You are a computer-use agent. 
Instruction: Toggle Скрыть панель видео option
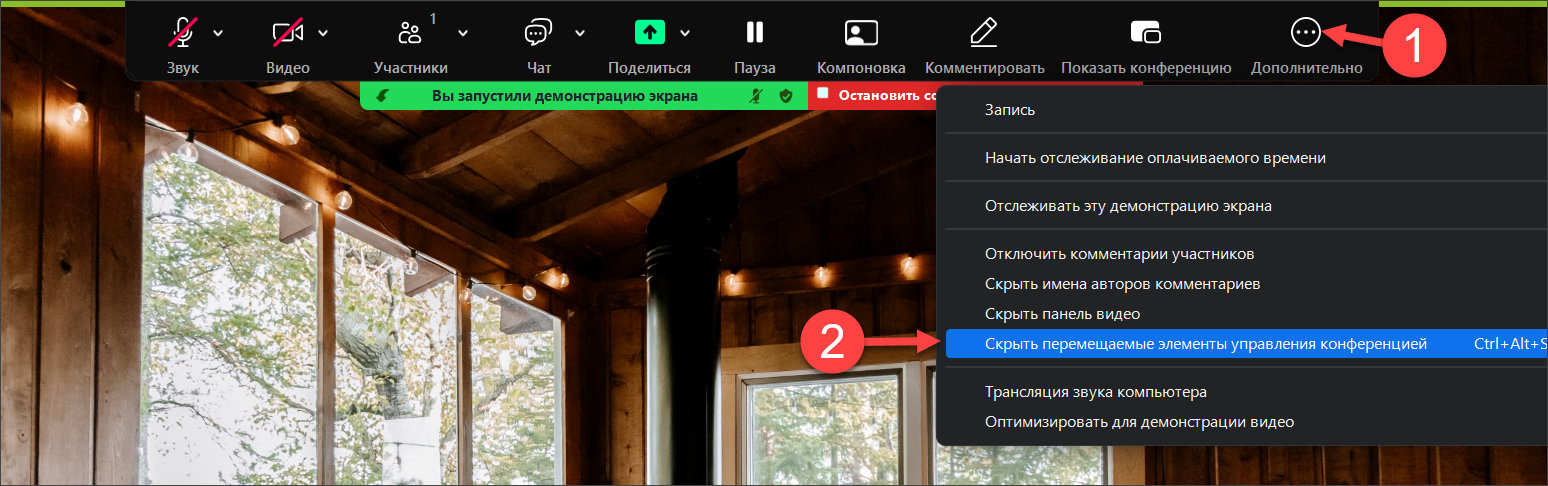tap(1062, 314)
